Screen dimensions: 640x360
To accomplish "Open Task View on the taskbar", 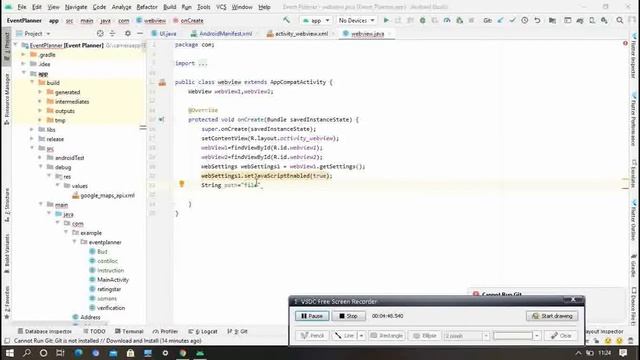I will pyautogui.click(x=60, y=353).
